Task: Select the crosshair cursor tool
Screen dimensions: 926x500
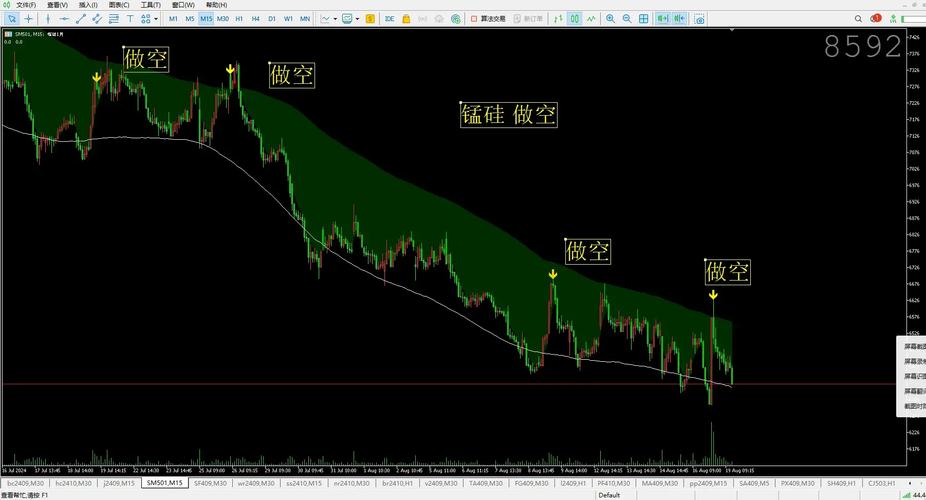Action: click(28, 18)
